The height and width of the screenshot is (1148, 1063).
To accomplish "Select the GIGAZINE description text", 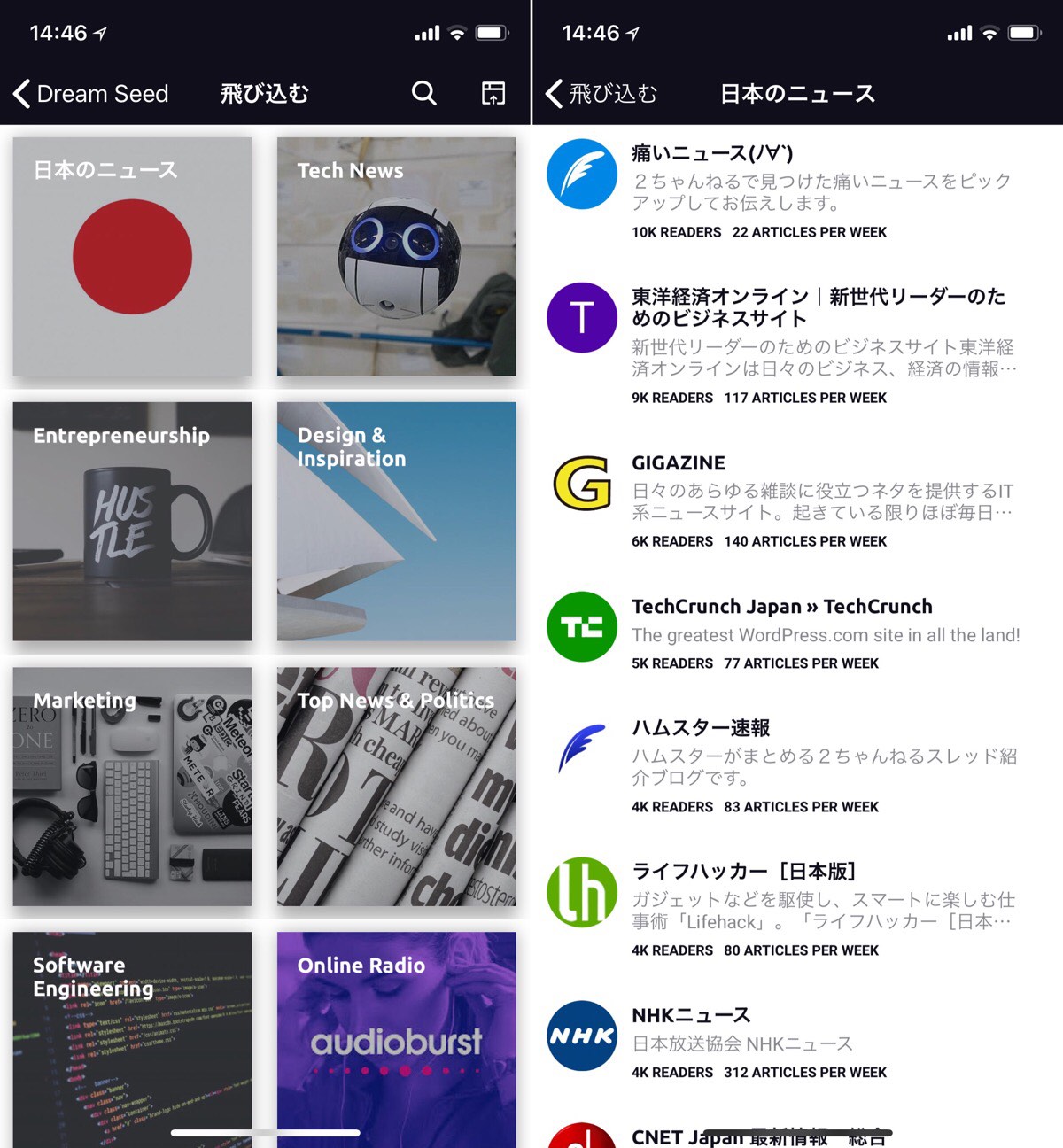I will click(x=823, y=501).
